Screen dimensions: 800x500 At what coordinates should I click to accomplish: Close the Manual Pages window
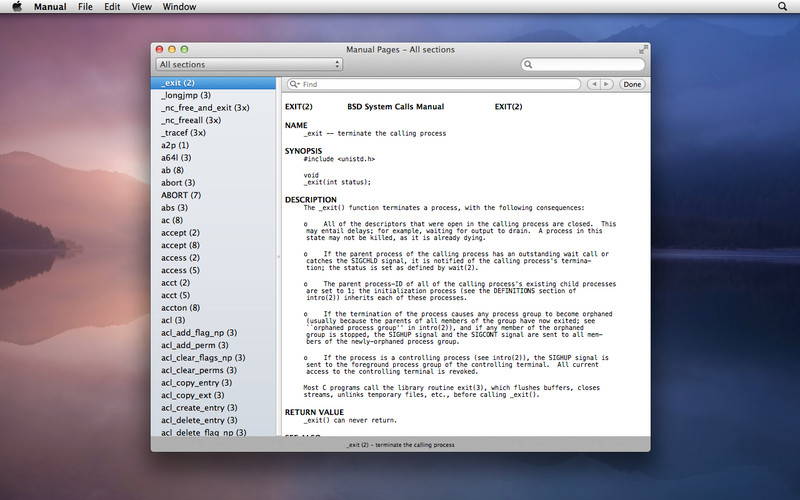click(x=159, y=49)
